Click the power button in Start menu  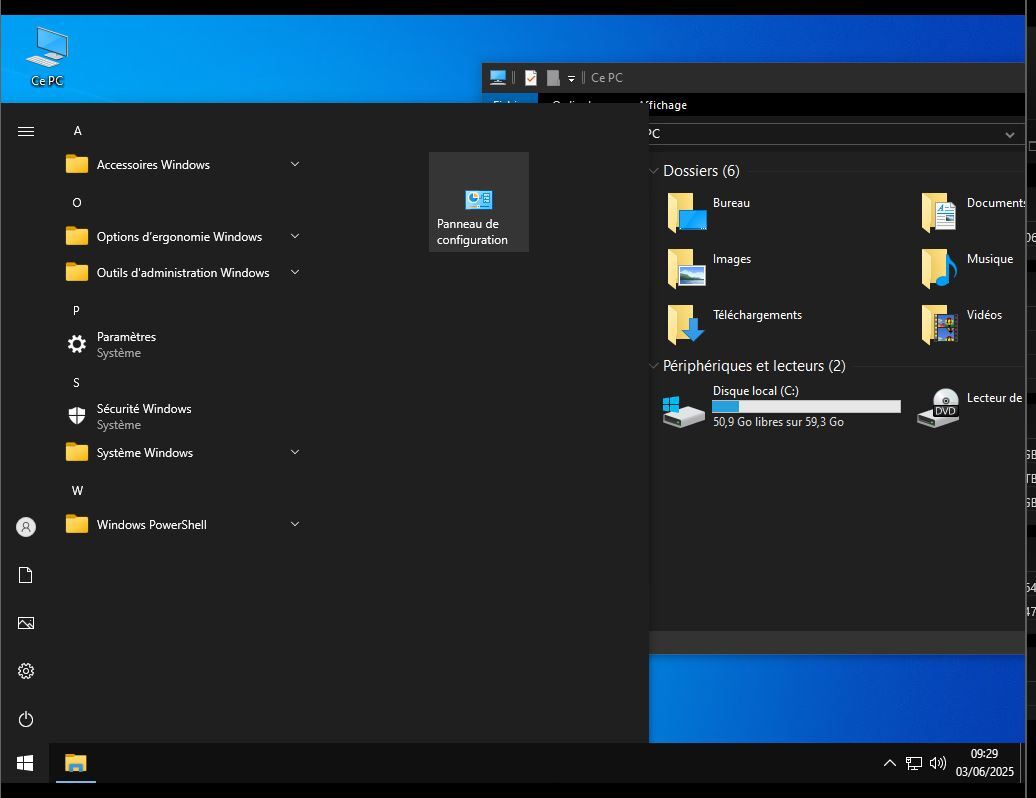point(26,719)
